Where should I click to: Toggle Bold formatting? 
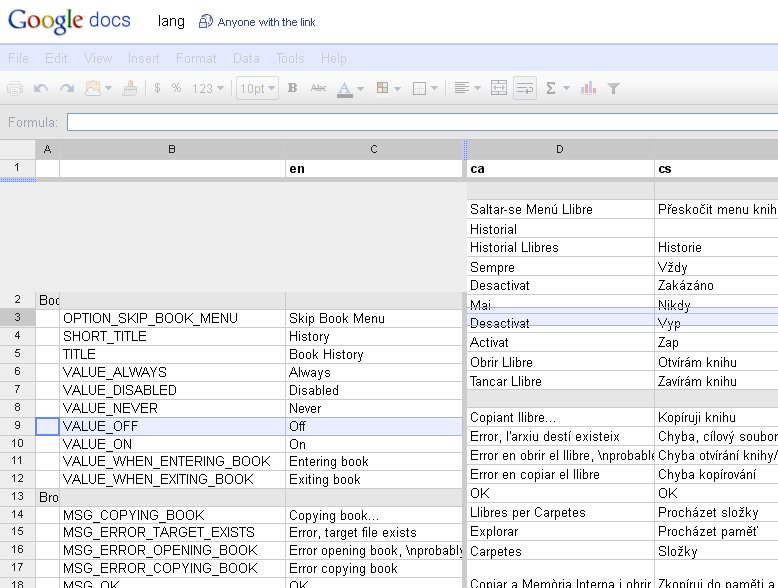(x=292, y=88)
